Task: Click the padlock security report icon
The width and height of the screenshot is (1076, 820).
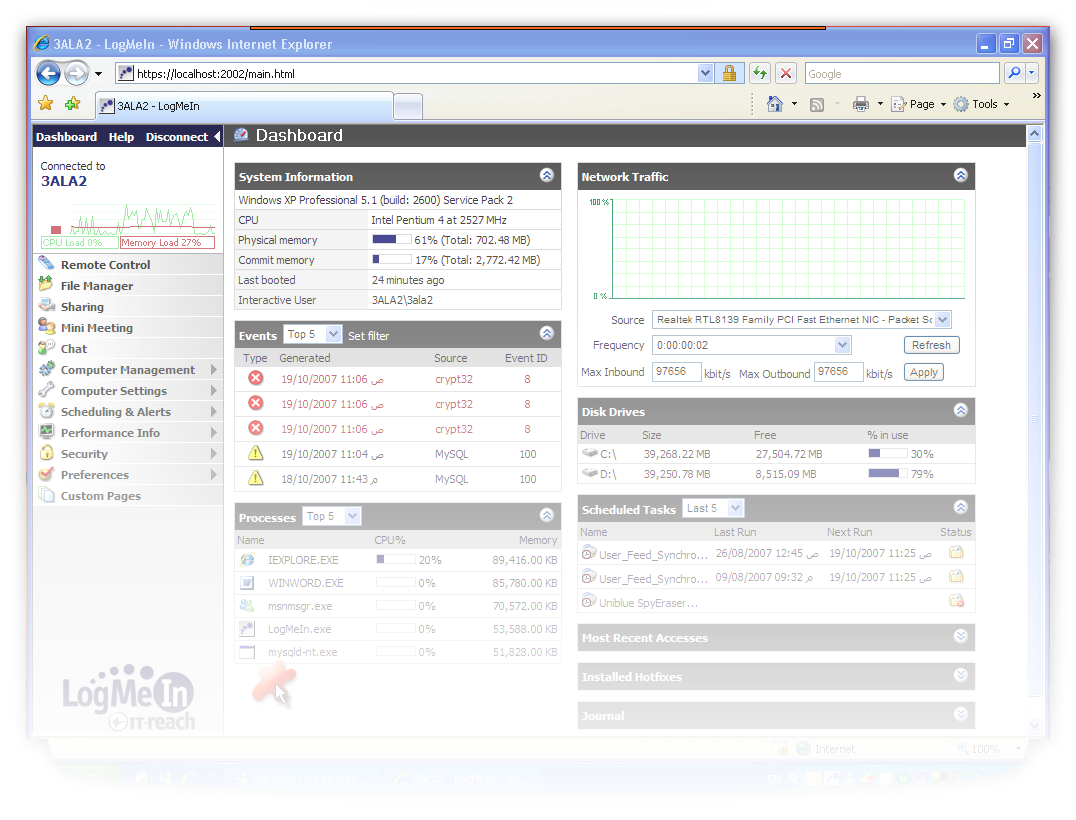Action: coord(729,73)
